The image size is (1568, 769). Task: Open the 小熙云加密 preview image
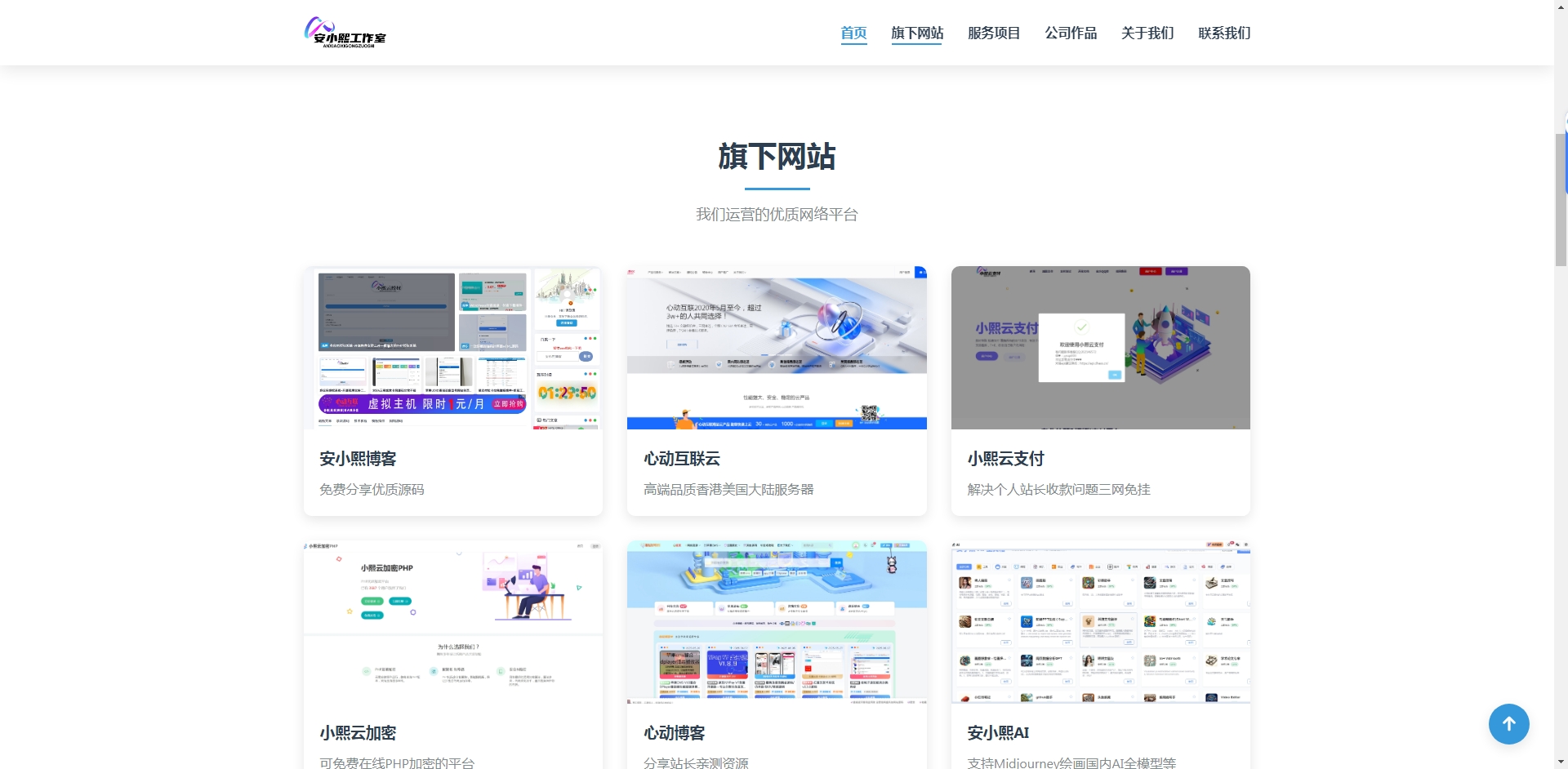pos(453,622)
